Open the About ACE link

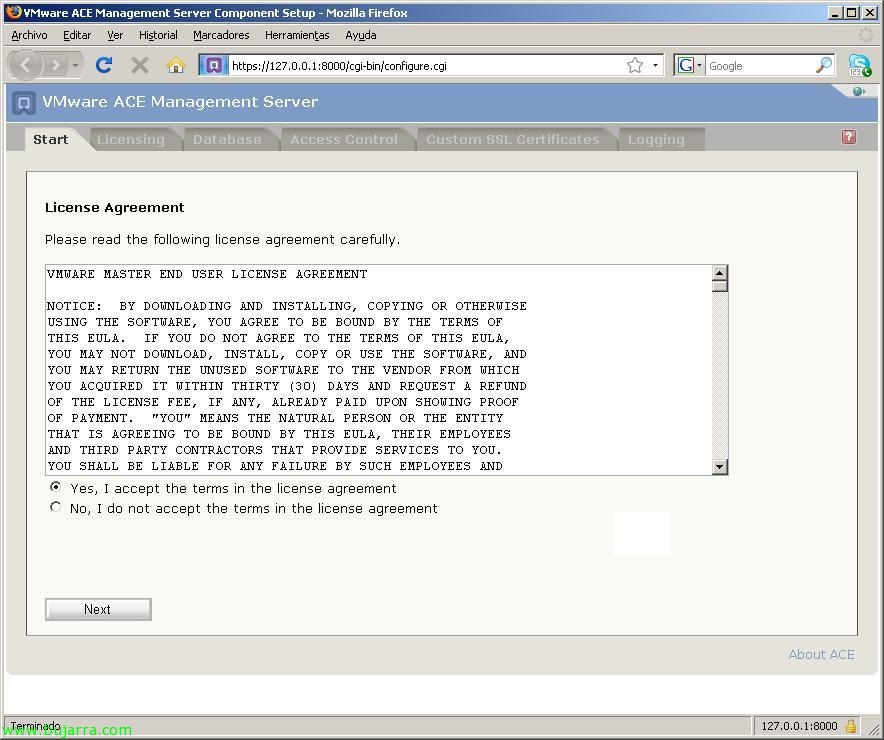pyautogui.click(x=821, y=654)
